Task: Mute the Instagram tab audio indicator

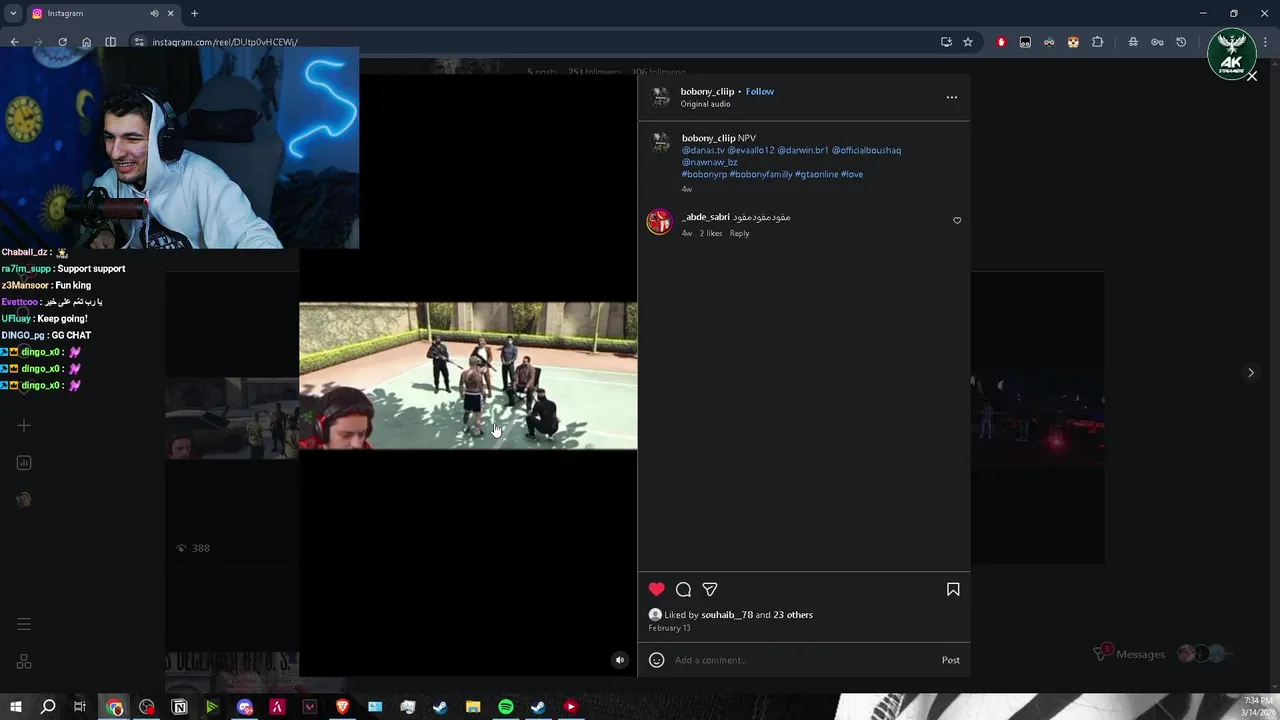Action: pyautogui.click(x=154, y=13)
